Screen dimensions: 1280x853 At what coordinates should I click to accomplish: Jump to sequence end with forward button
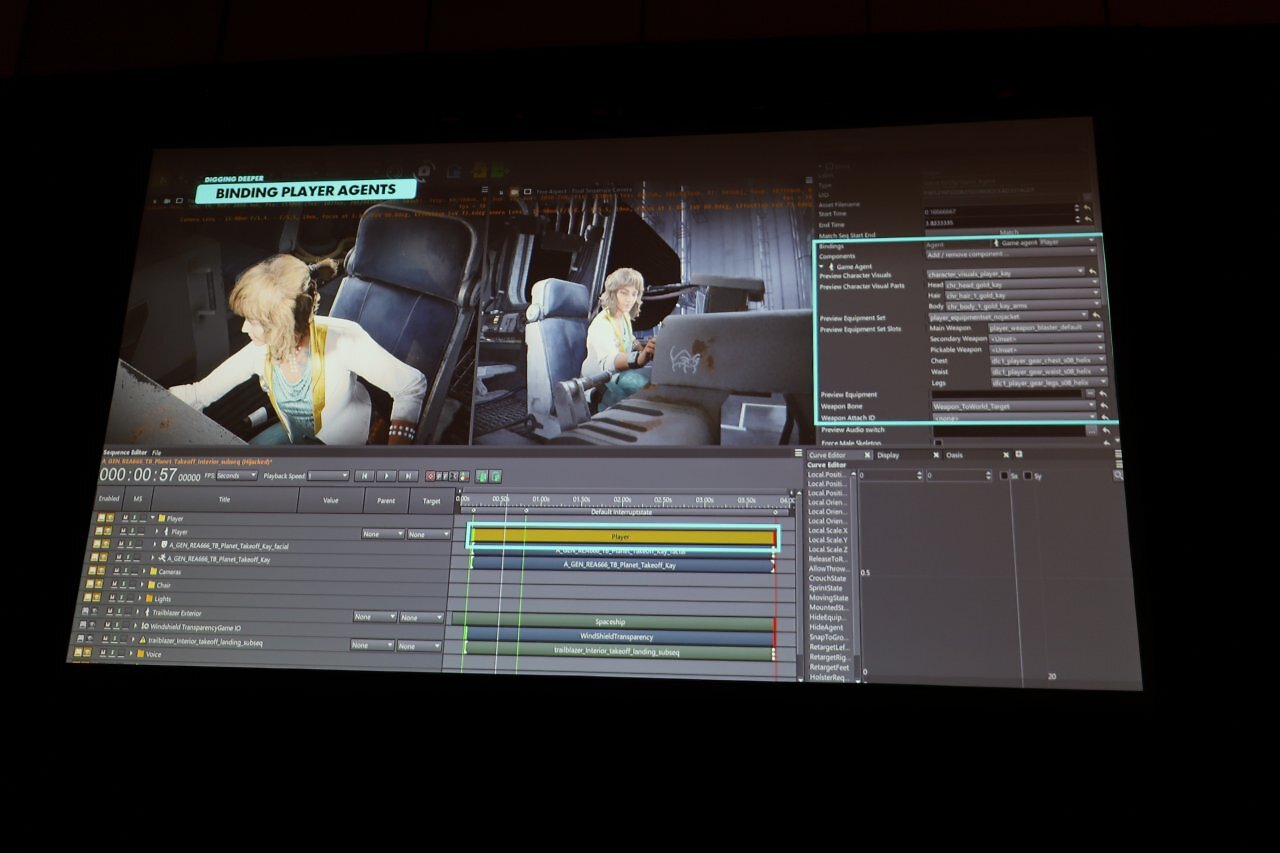[x=408, y=476]
